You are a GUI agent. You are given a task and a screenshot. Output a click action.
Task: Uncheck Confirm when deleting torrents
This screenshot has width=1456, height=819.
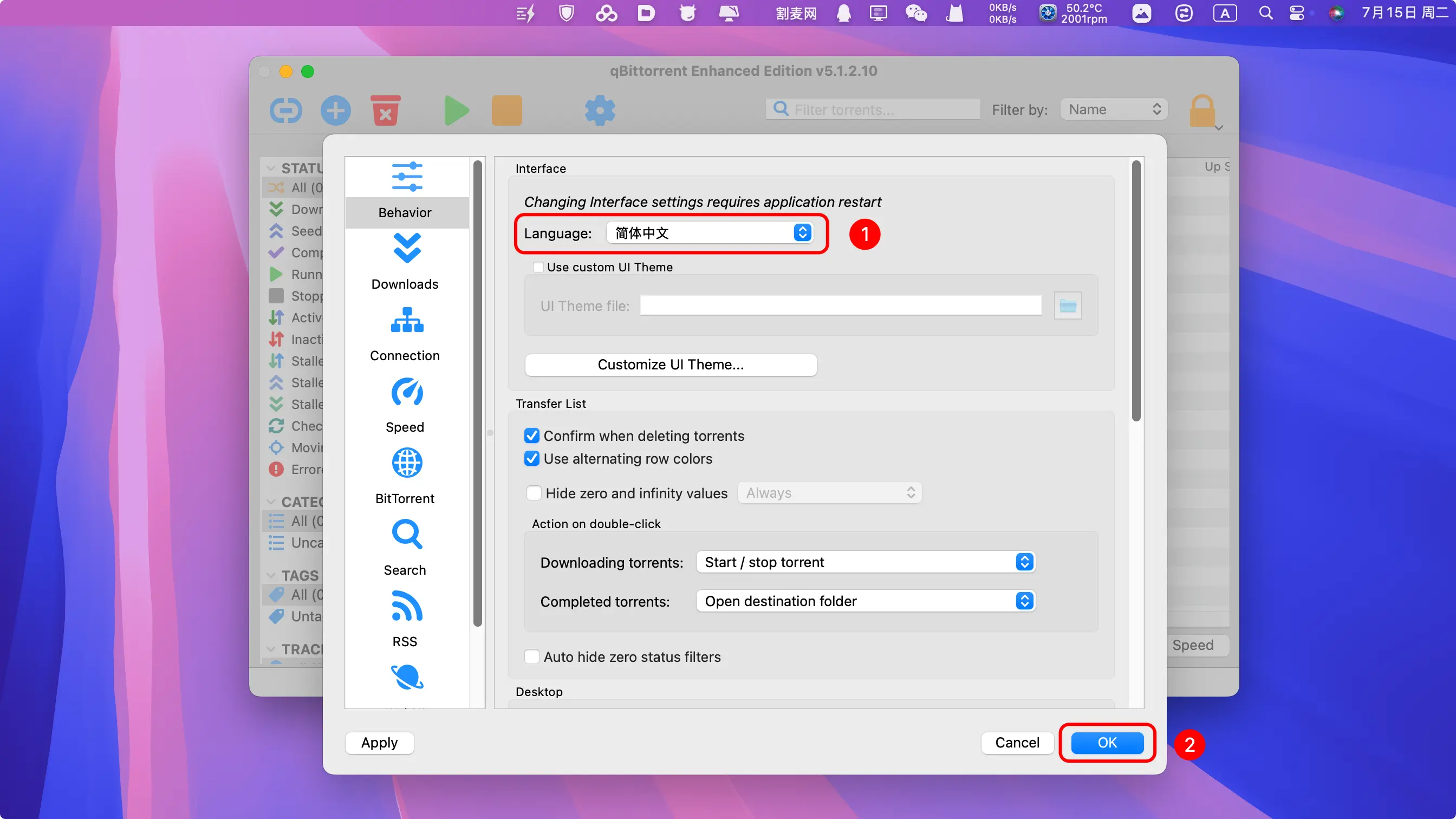(531, 436)
